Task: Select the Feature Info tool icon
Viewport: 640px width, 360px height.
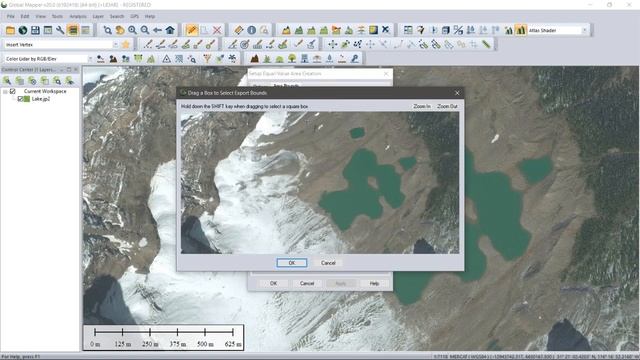Action: pyautogui.click(x=251, y=30)
